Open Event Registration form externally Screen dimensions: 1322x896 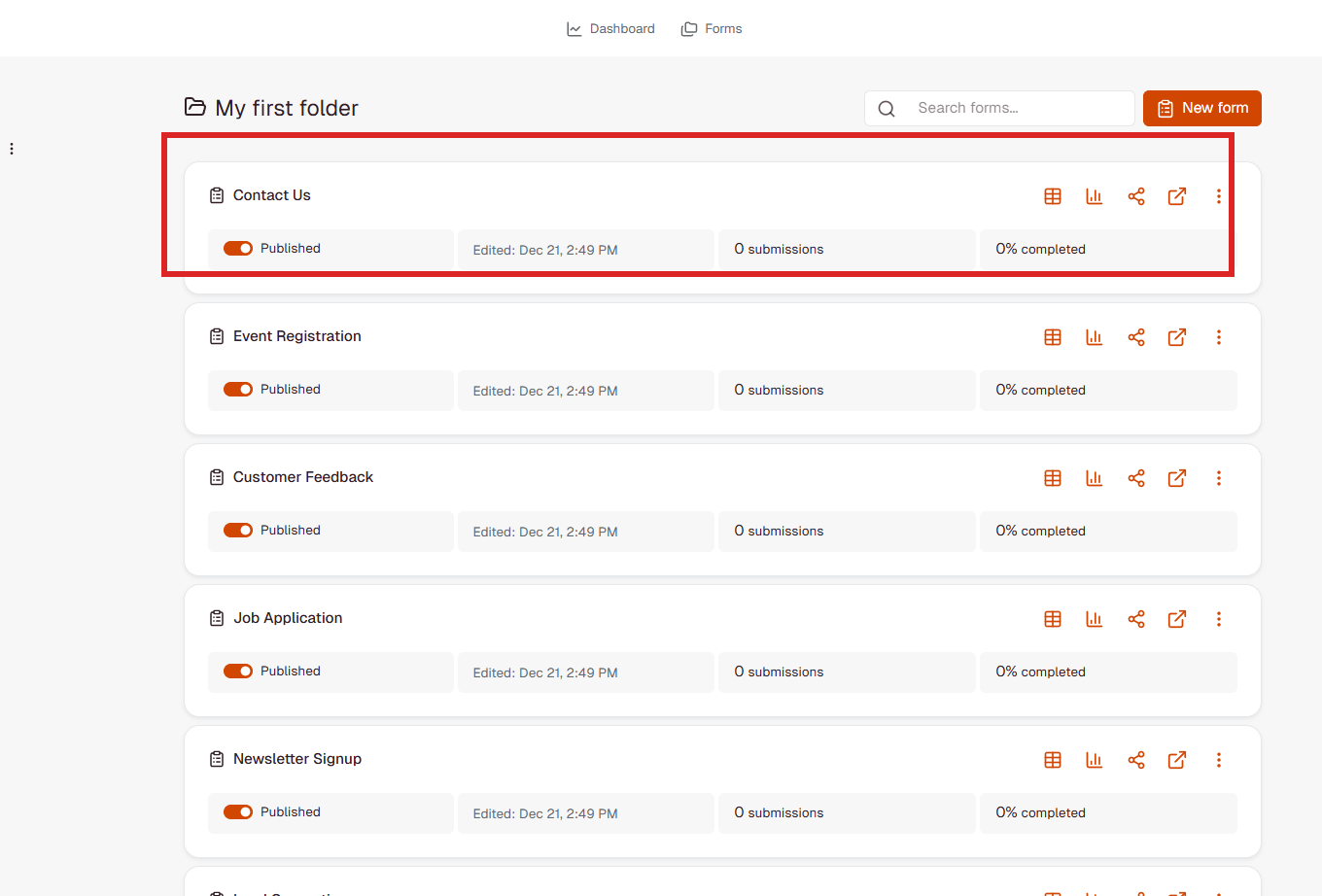click(1177, 337)
